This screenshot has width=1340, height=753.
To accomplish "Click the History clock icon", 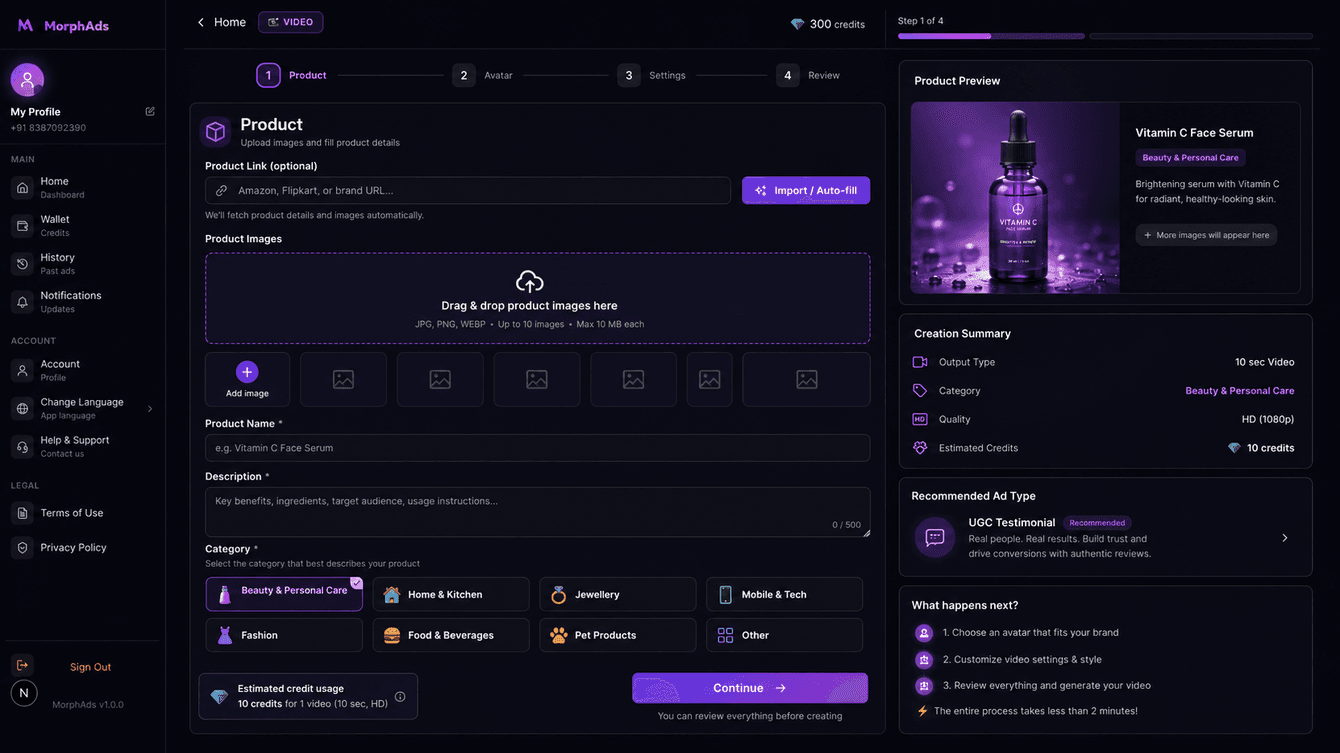I will [x=22, y=263].
